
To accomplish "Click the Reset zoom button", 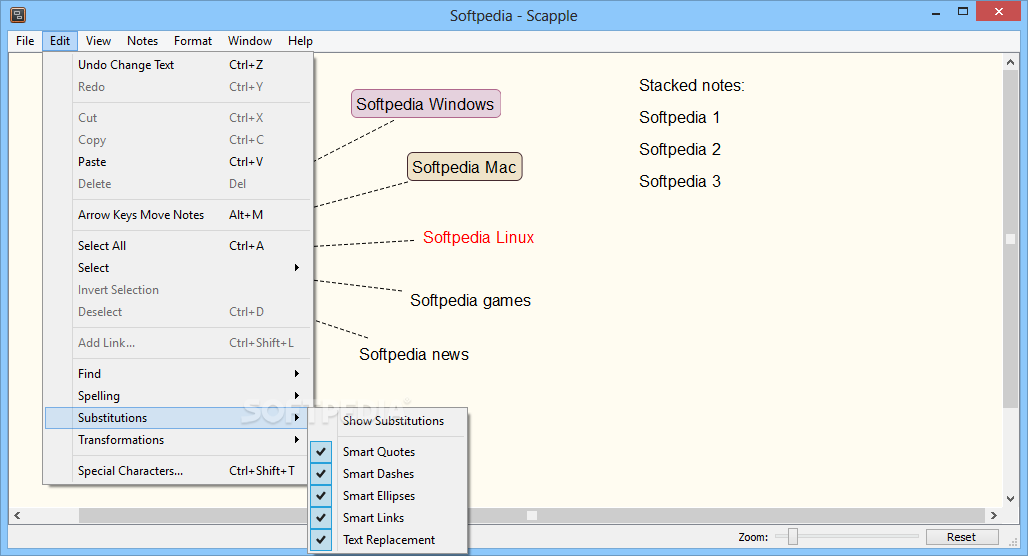I will tap(962, 537).
